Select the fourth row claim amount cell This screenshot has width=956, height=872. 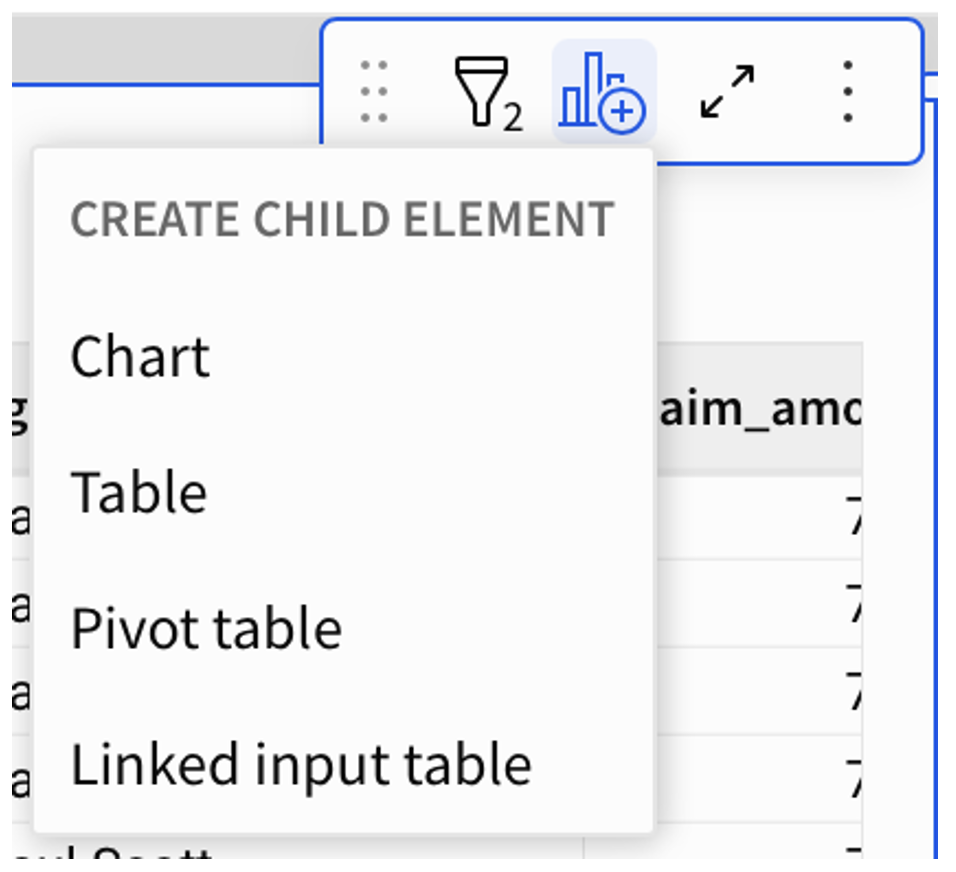coord(758,778)
